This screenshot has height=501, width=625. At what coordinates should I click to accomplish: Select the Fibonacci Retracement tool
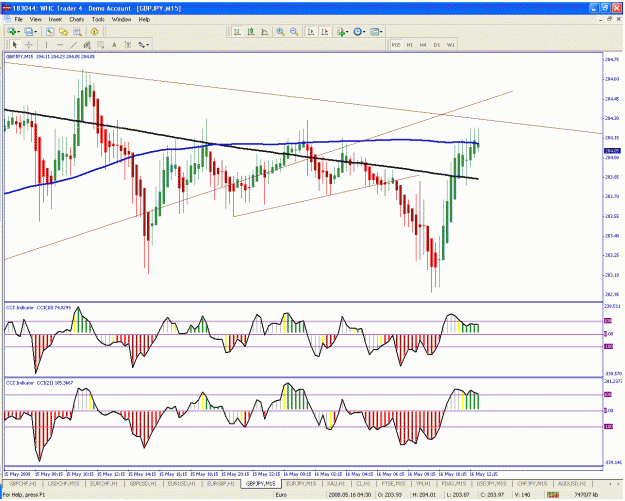pos(100,45)
